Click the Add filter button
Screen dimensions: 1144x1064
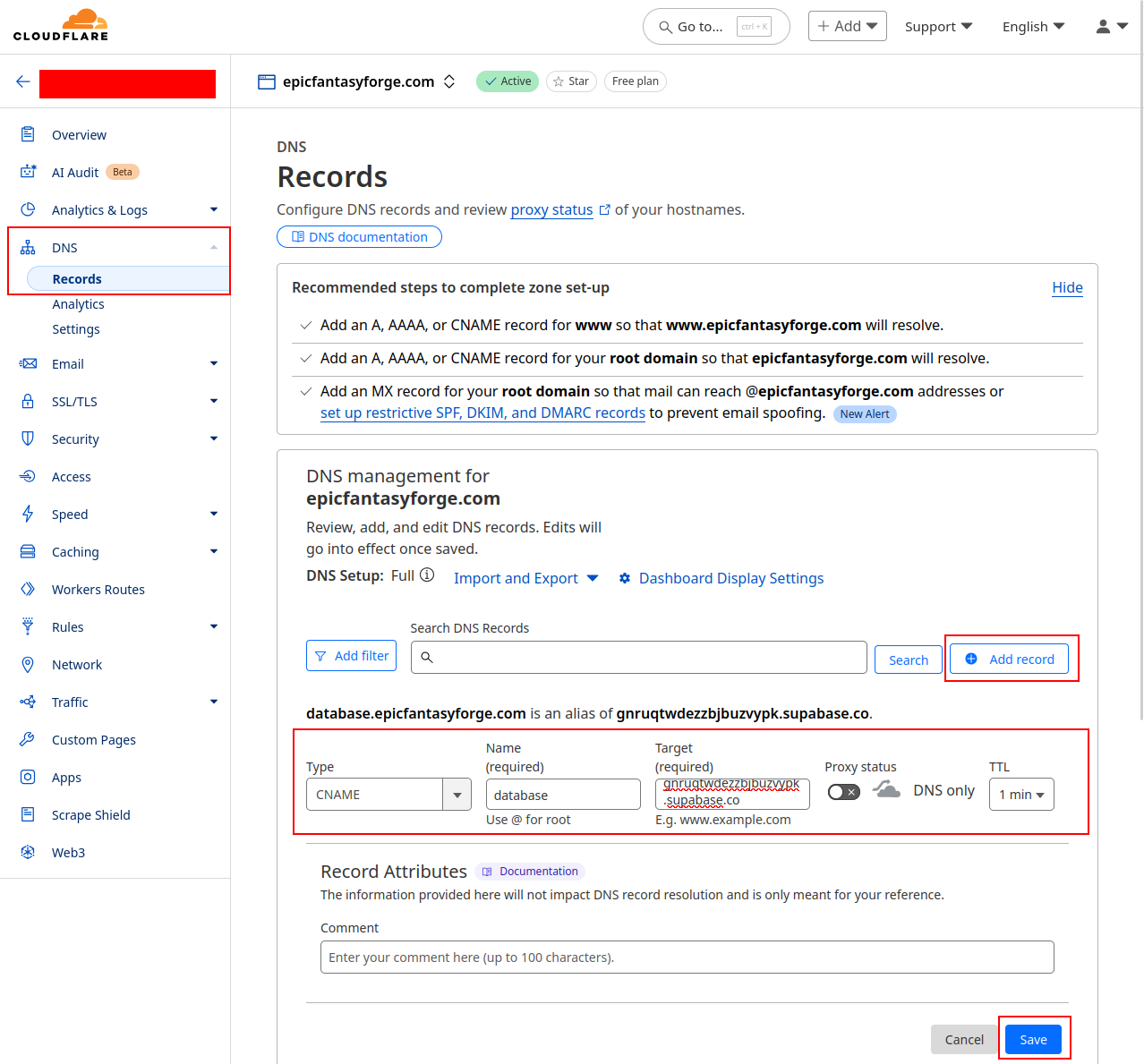pyautogui.click(x=352, y=656)
